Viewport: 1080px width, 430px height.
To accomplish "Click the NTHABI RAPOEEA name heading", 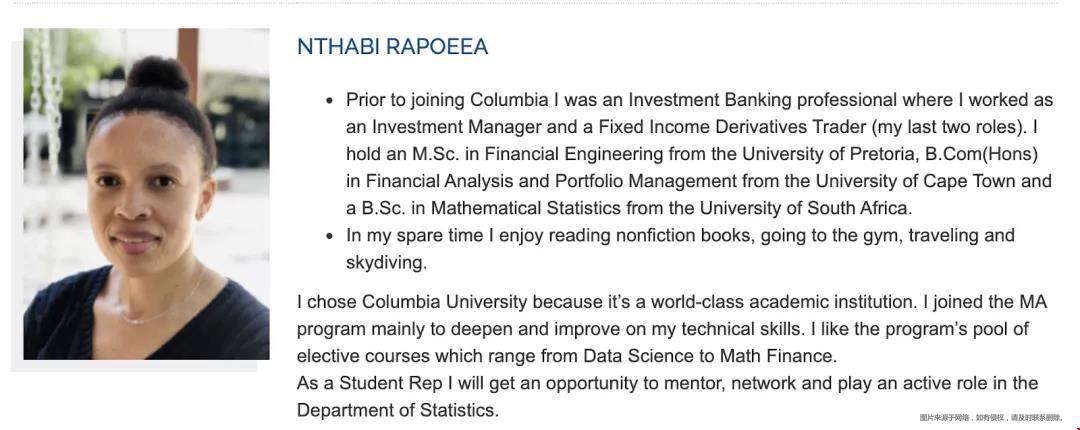I will pyautogui.click(x=392, y=47).
